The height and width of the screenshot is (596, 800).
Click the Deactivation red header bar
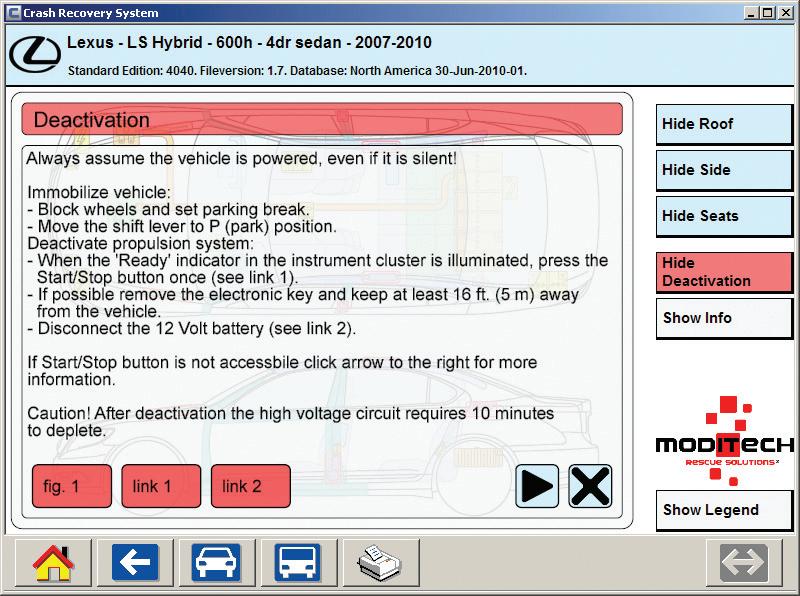(x=322, y=119)
